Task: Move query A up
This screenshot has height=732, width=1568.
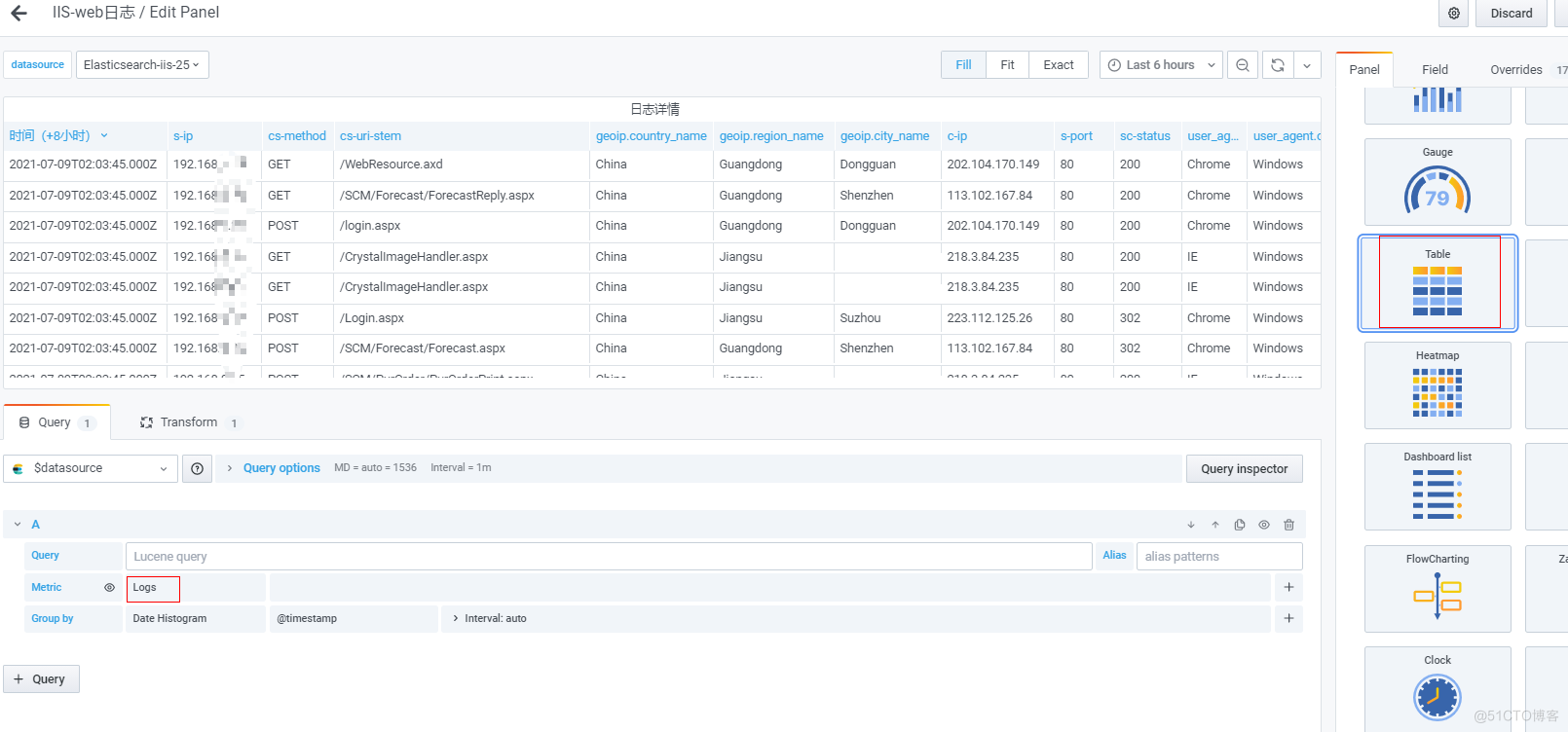Action: (x=1215, y=525)
